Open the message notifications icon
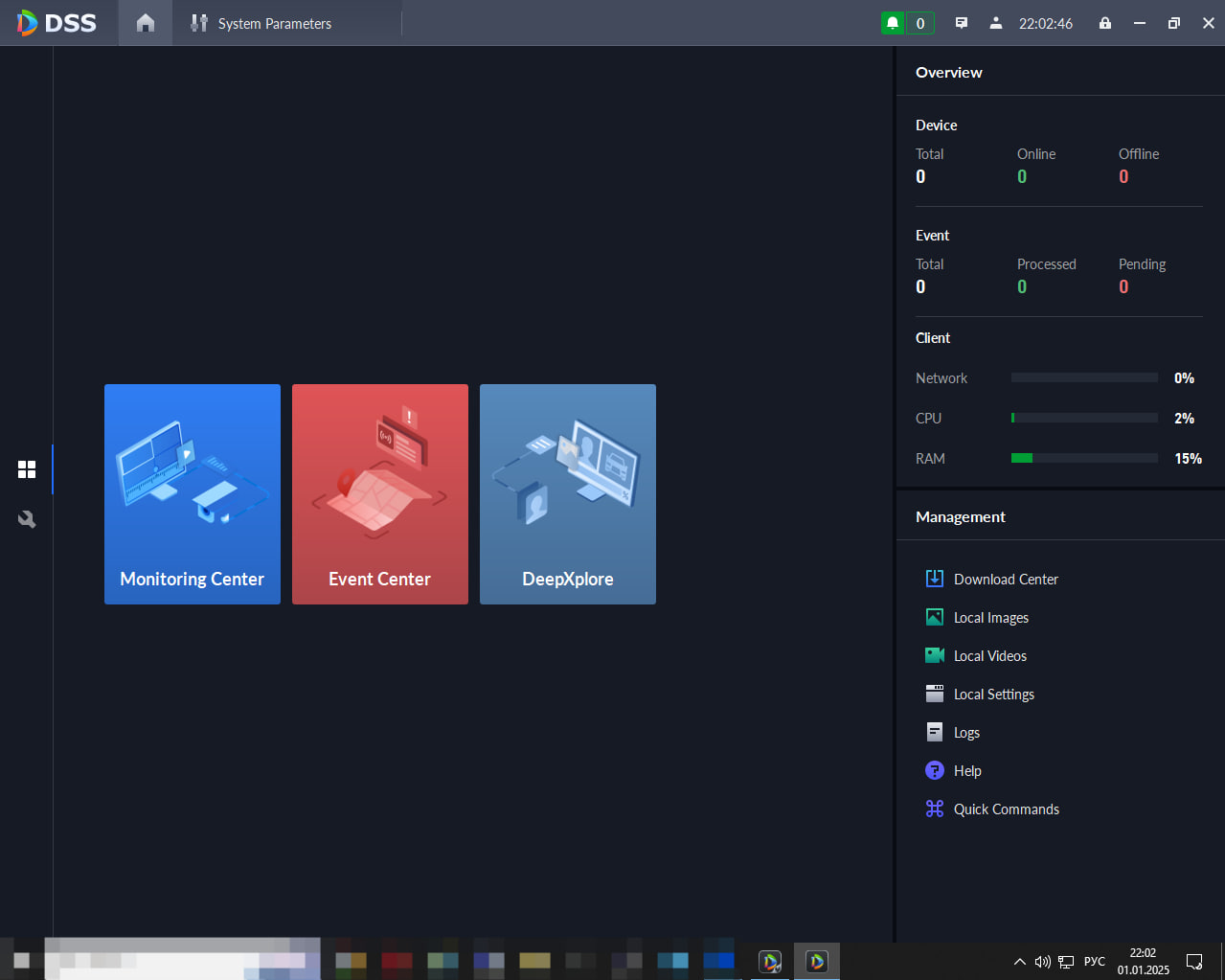This screenshot has height=980, width=1225. click(x=962, y=23)
